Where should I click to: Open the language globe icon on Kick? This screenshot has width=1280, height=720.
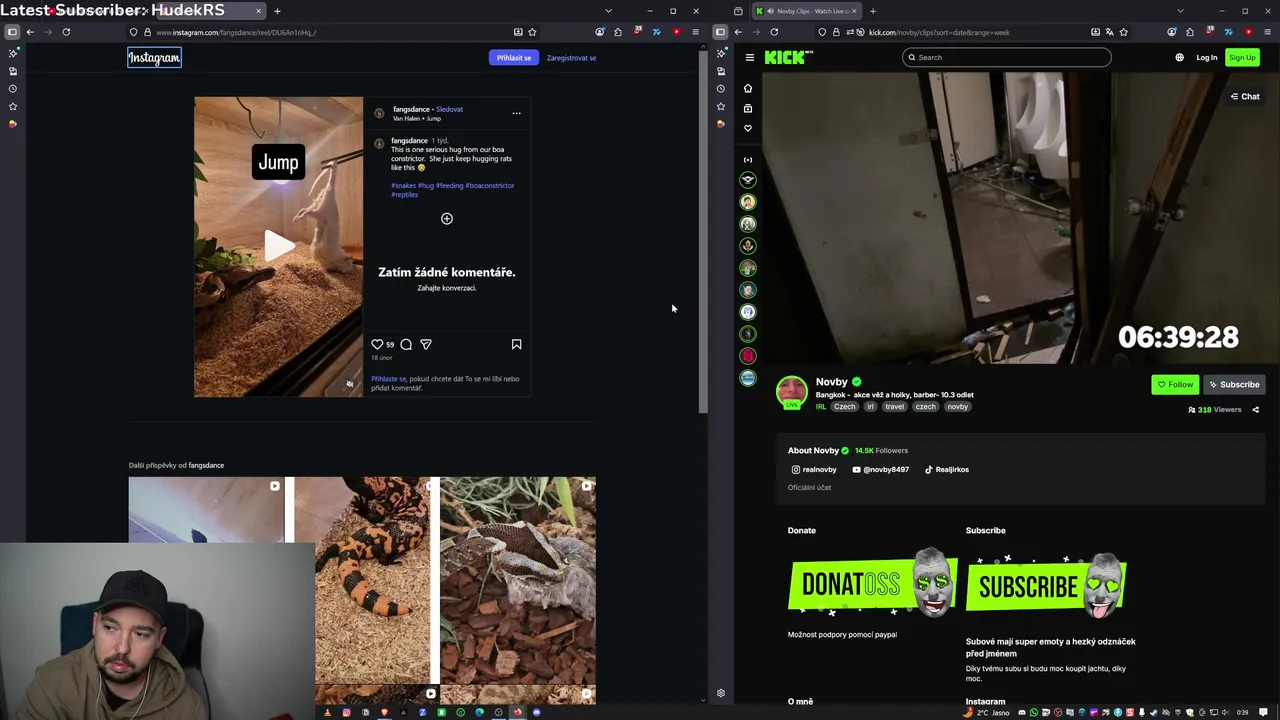1179,57
